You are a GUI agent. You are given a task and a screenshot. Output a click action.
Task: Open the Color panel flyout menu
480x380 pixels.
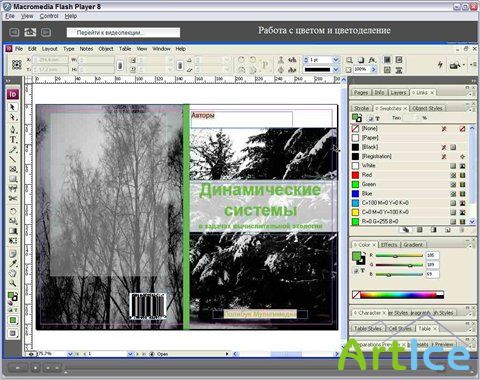click(470, 246)
